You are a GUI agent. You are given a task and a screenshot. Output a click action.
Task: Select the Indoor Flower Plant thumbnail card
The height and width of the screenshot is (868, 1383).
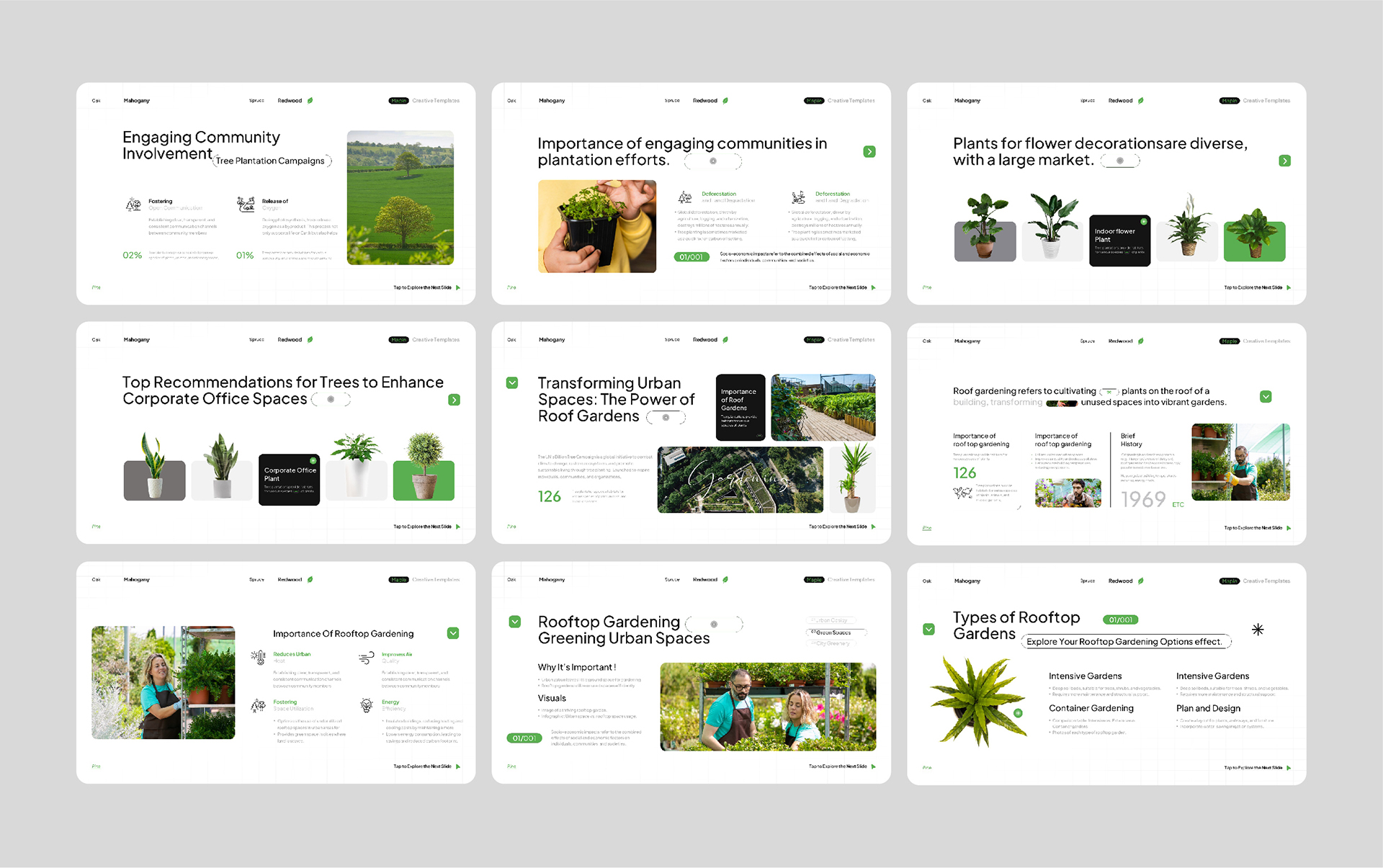1119,241
